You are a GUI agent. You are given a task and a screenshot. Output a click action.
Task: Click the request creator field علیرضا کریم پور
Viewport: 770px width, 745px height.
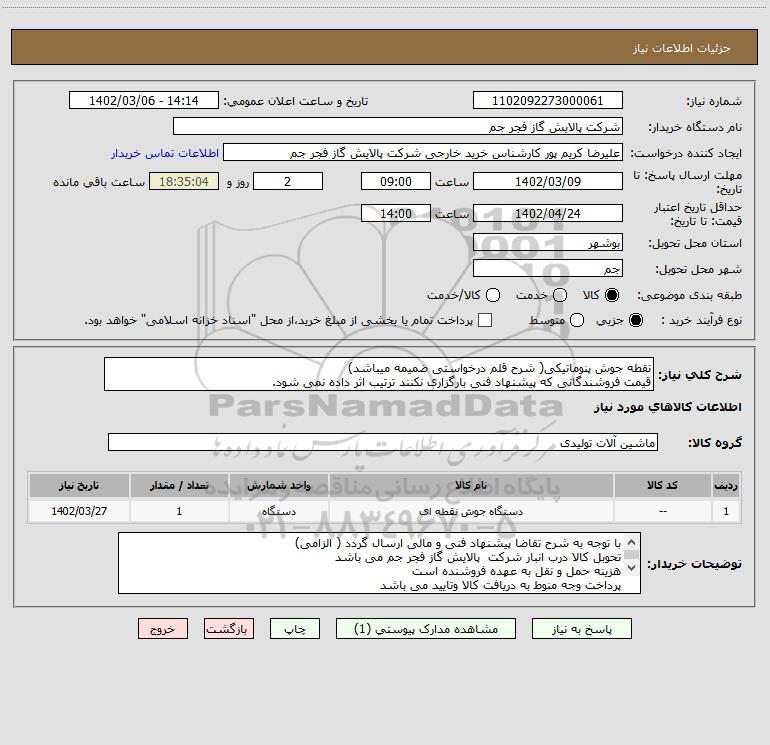pyautogui.click(x=423, y=153)
